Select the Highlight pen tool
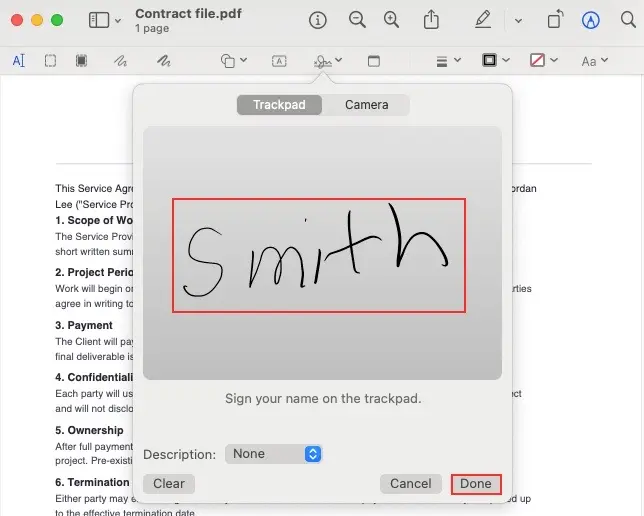This screenshot has height=516, width=644. pos(483,19)
